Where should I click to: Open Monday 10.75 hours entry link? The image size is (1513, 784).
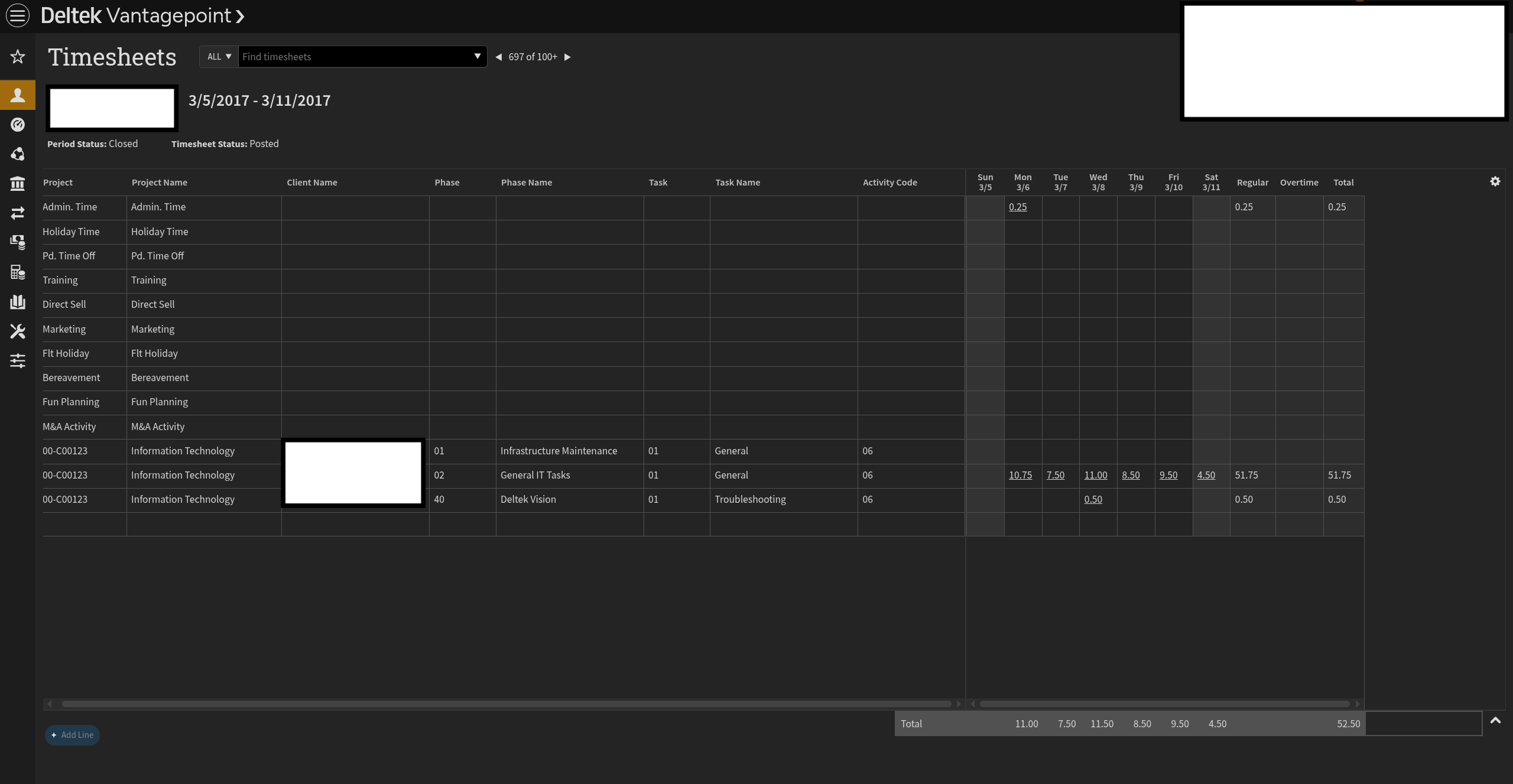1020,475
